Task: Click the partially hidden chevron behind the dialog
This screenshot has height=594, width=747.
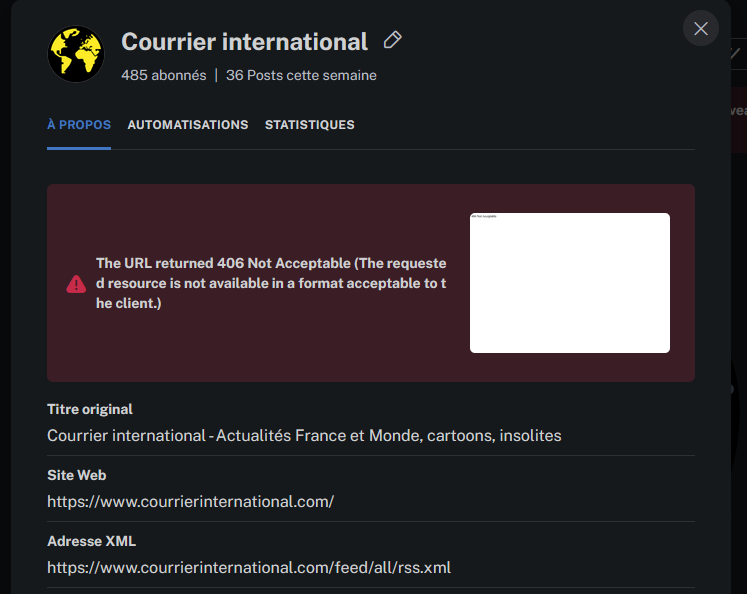Action: (737, 54)
